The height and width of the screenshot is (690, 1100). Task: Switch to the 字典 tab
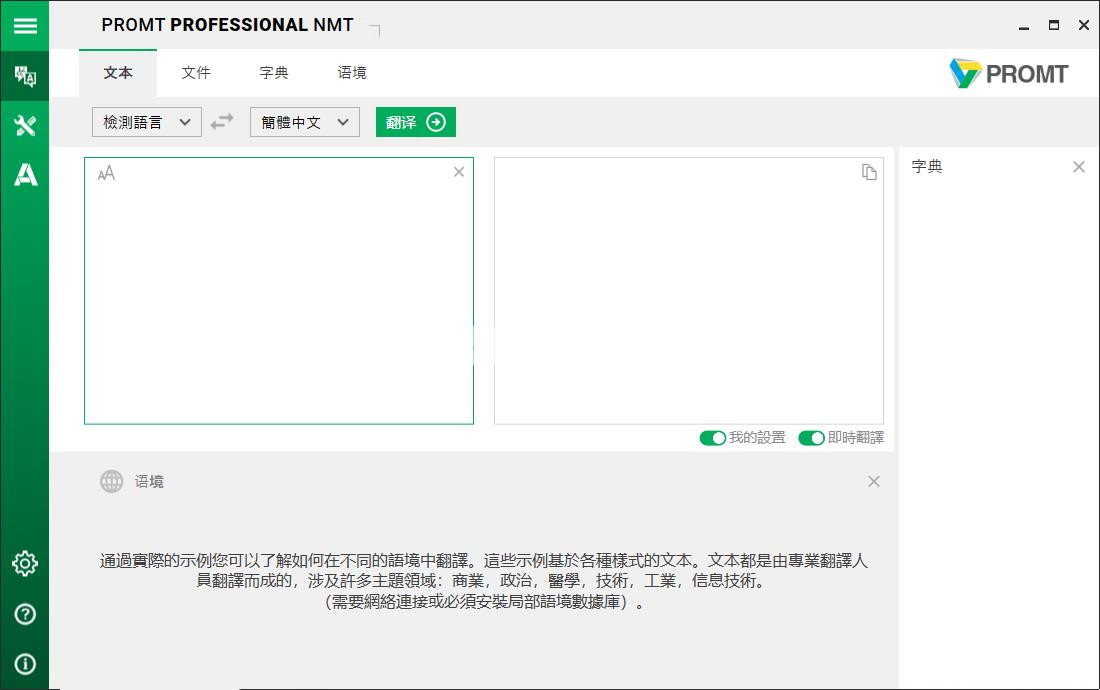tap(274, 73)
